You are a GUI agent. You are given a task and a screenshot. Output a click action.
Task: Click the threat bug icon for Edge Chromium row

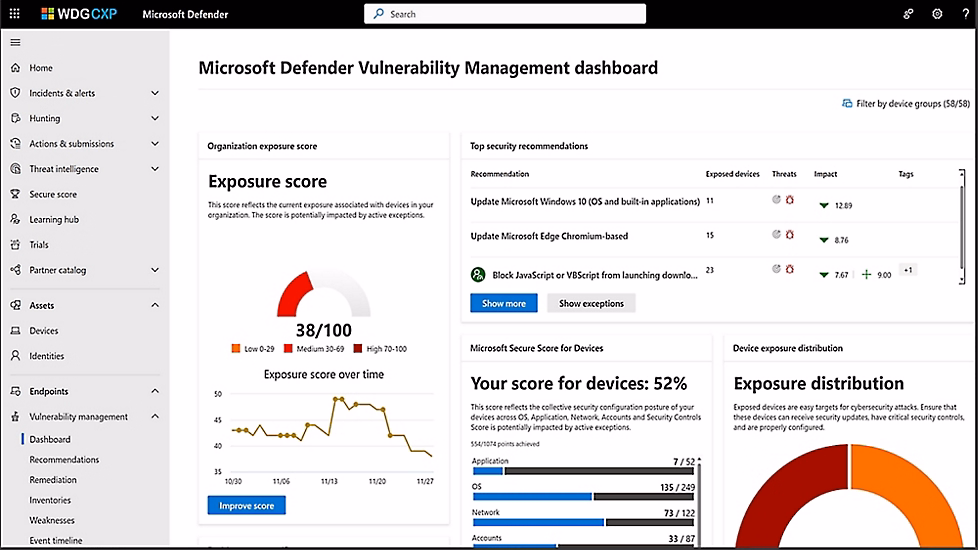click(x=790, y=234)
